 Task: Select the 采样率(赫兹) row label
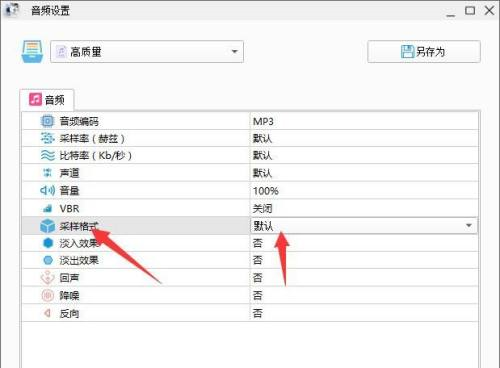coord(92,138)
